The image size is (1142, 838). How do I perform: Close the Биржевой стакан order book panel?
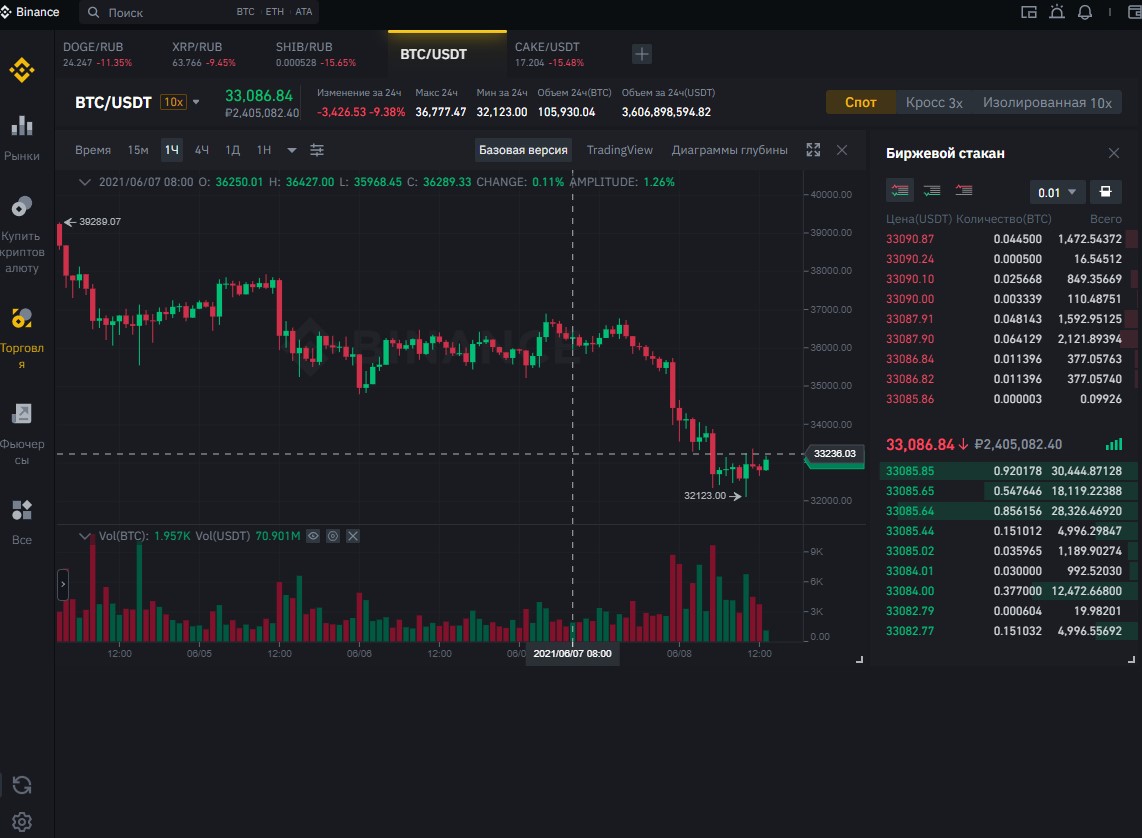click(x=1114, y=153)
